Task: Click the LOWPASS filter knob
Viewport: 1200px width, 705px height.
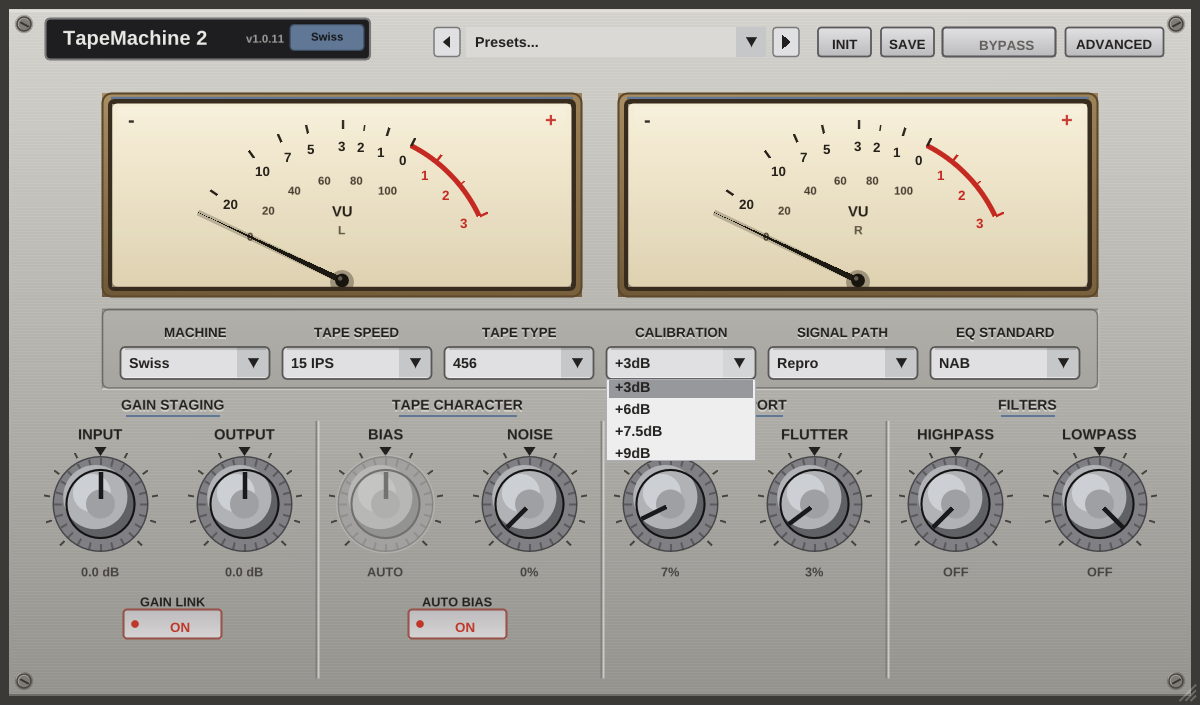Action: tap(1099, 503)
